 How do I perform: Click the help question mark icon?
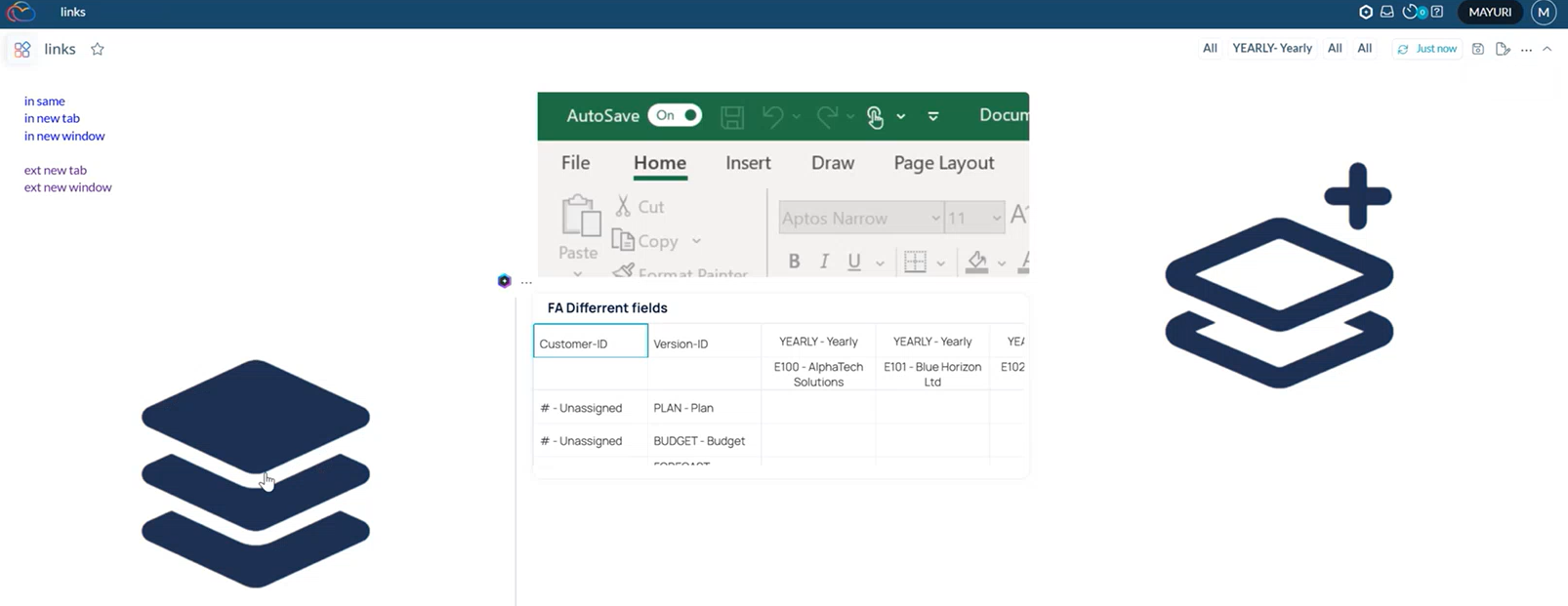(x=1437, y=12)
